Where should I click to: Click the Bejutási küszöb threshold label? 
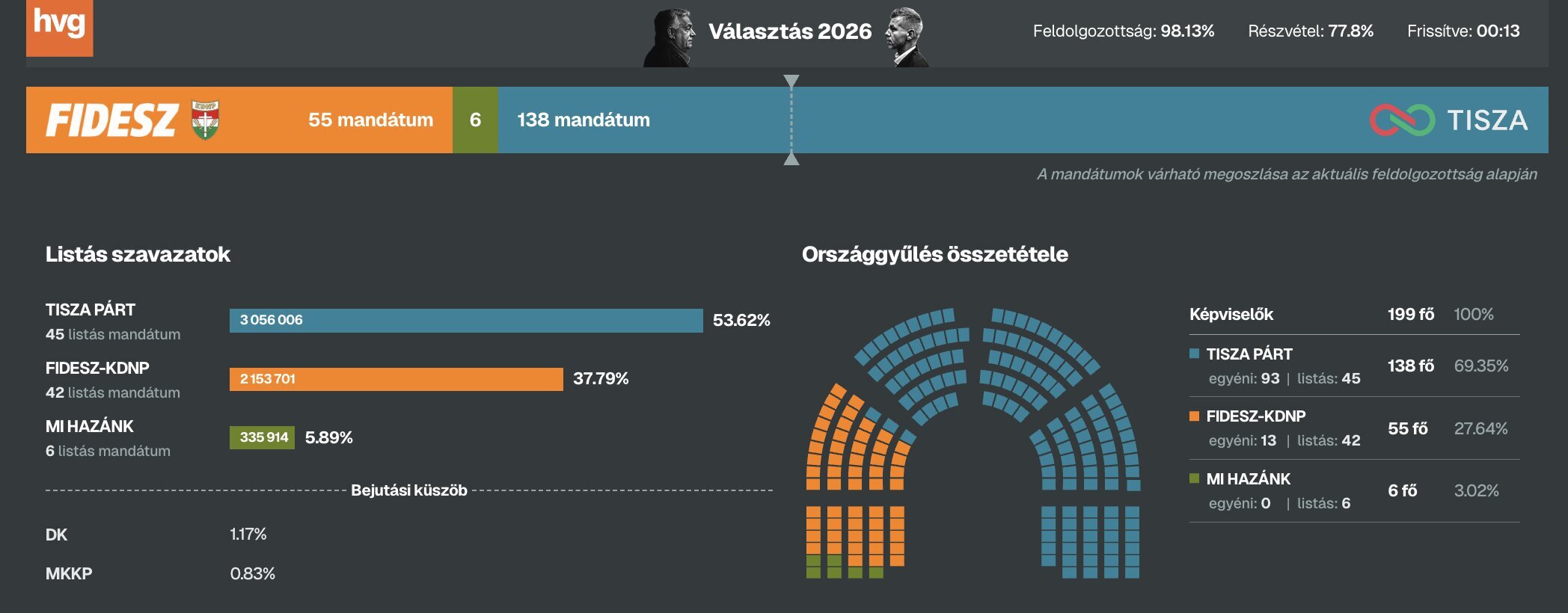tap(409, 490)
